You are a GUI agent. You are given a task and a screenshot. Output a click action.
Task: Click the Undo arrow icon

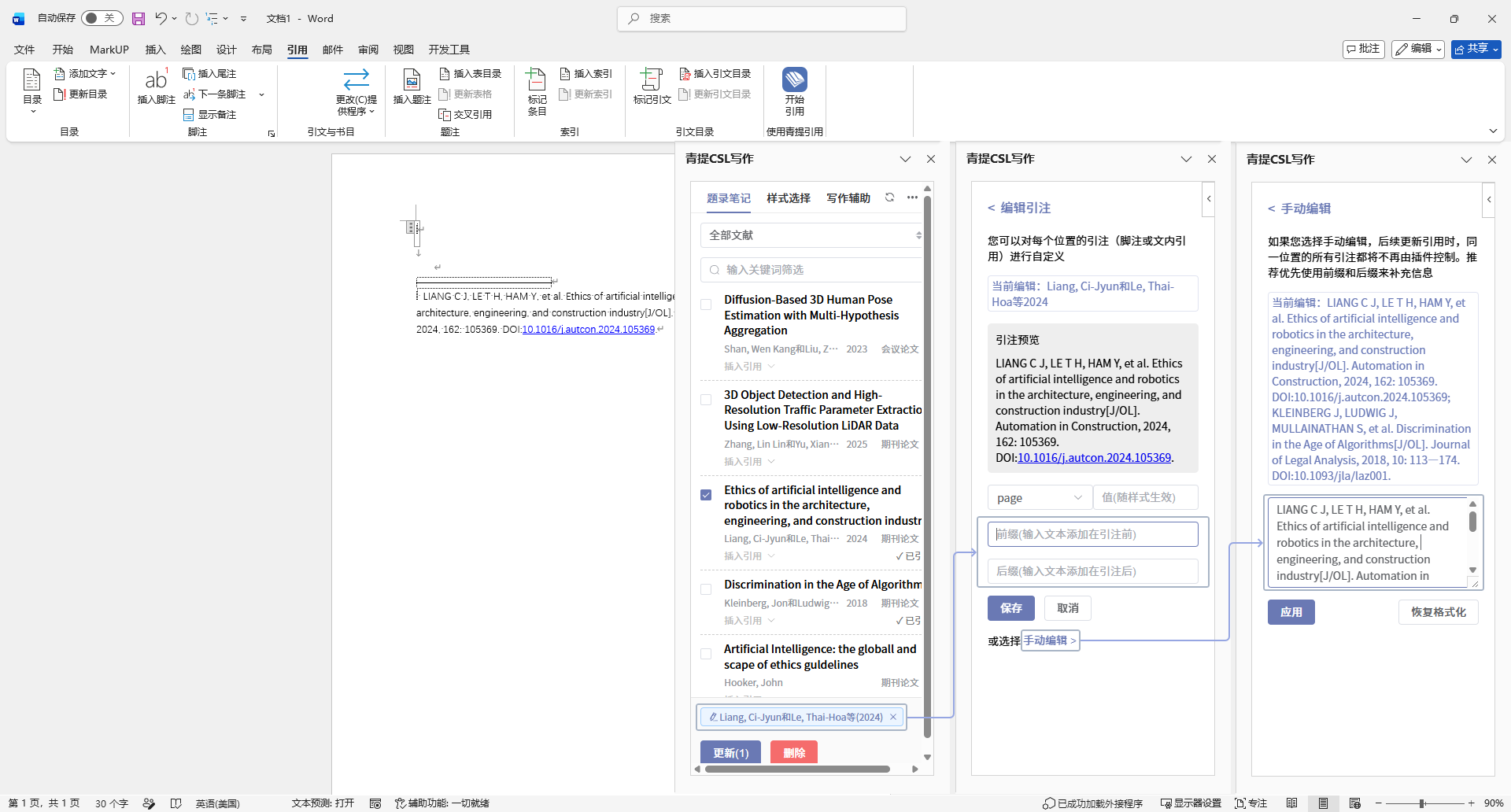161,18
